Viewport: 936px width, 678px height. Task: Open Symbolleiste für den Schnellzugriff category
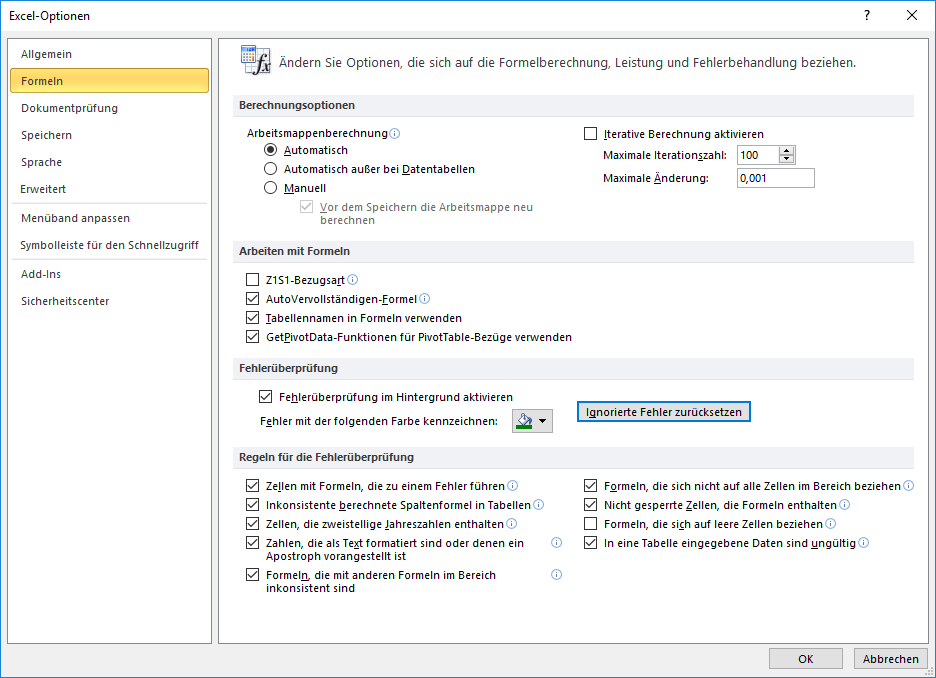(110, 245)
